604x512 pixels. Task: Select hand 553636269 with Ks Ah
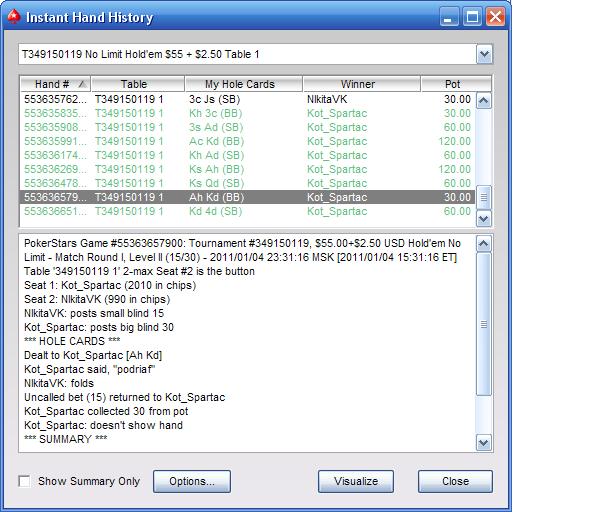[247, 169]
